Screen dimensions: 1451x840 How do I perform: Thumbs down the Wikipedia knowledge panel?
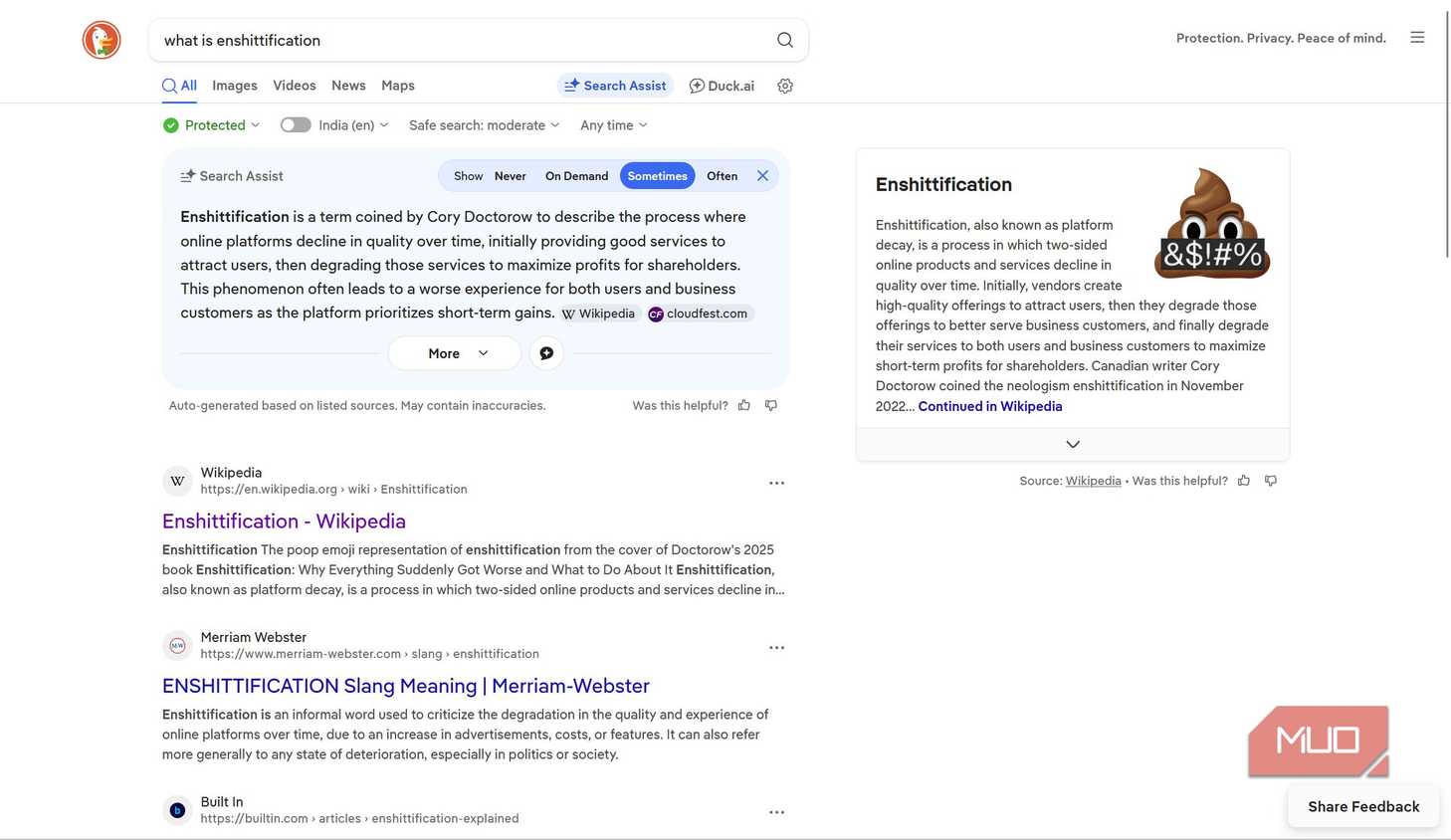(x=1271, y=481)
